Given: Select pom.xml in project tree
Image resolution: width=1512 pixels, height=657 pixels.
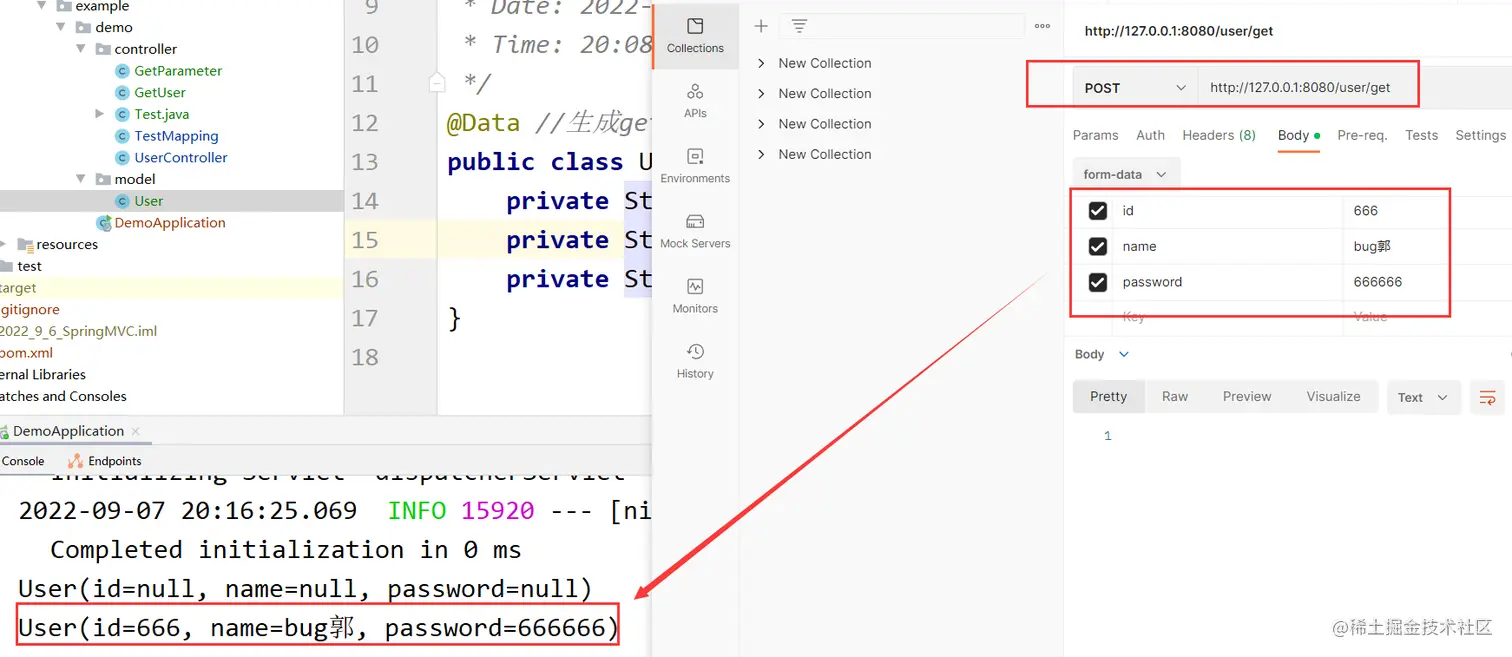Looking at the screenshot, I should [26, 353].
